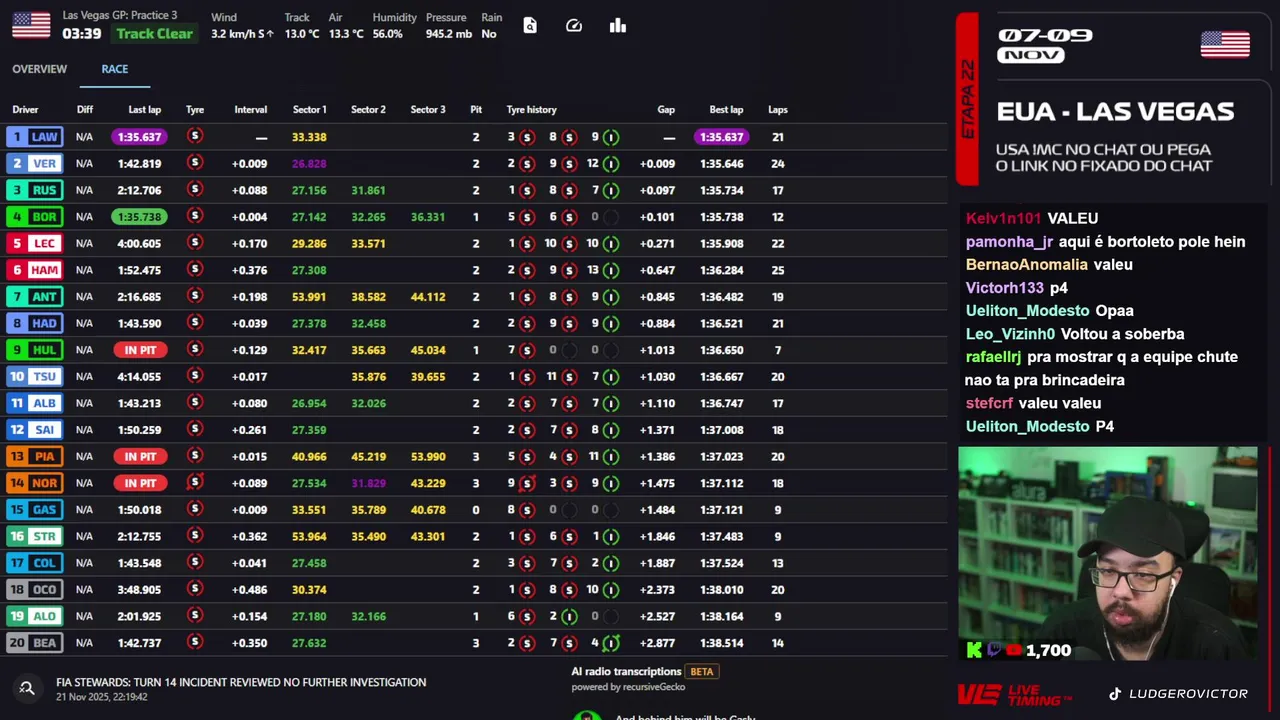This screenshot has width=1280, height=720.
Task: Click the session timer 03:39
Action: click(x=81, y=34)
